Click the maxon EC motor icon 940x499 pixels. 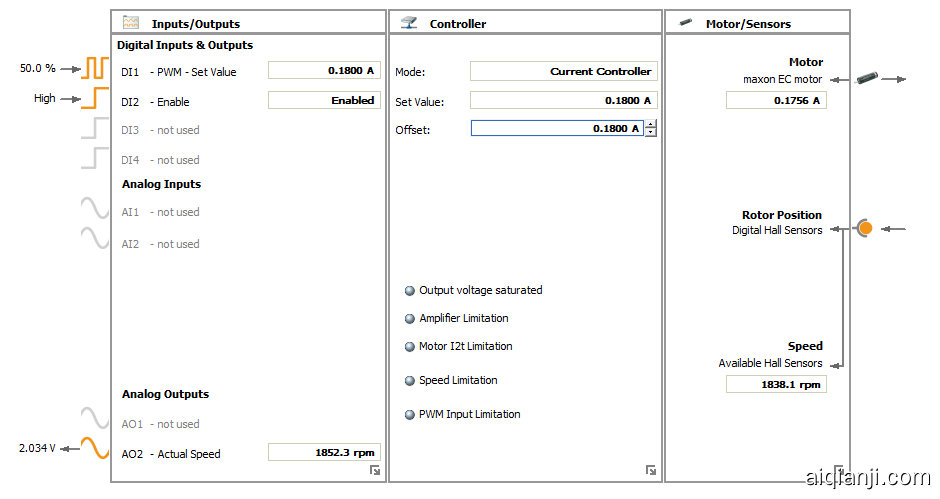coord(866,78)
